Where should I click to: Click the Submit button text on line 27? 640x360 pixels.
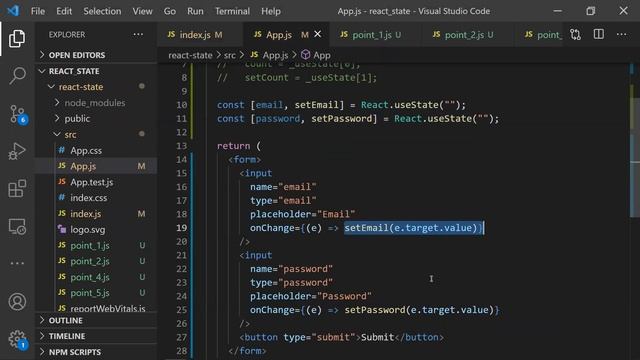click(378, 337)
